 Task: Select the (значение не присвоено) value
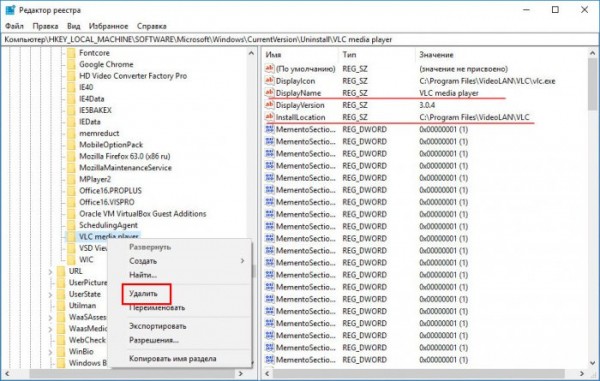point(463,69)
